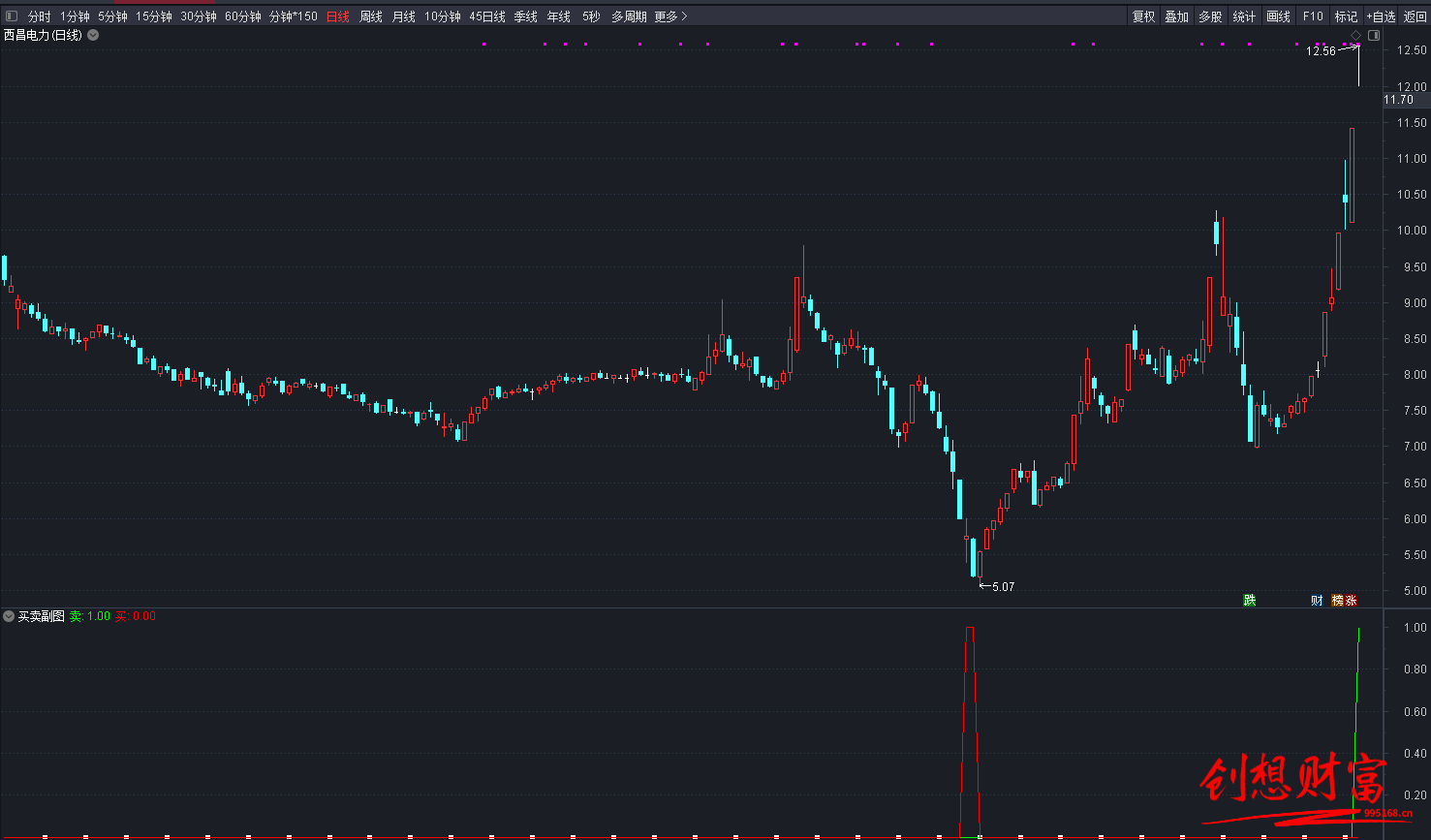Viewport: 1431px width, 840px height.
Task: Switch to 季线 quarterly chart
Action: (x=526, y=16)
